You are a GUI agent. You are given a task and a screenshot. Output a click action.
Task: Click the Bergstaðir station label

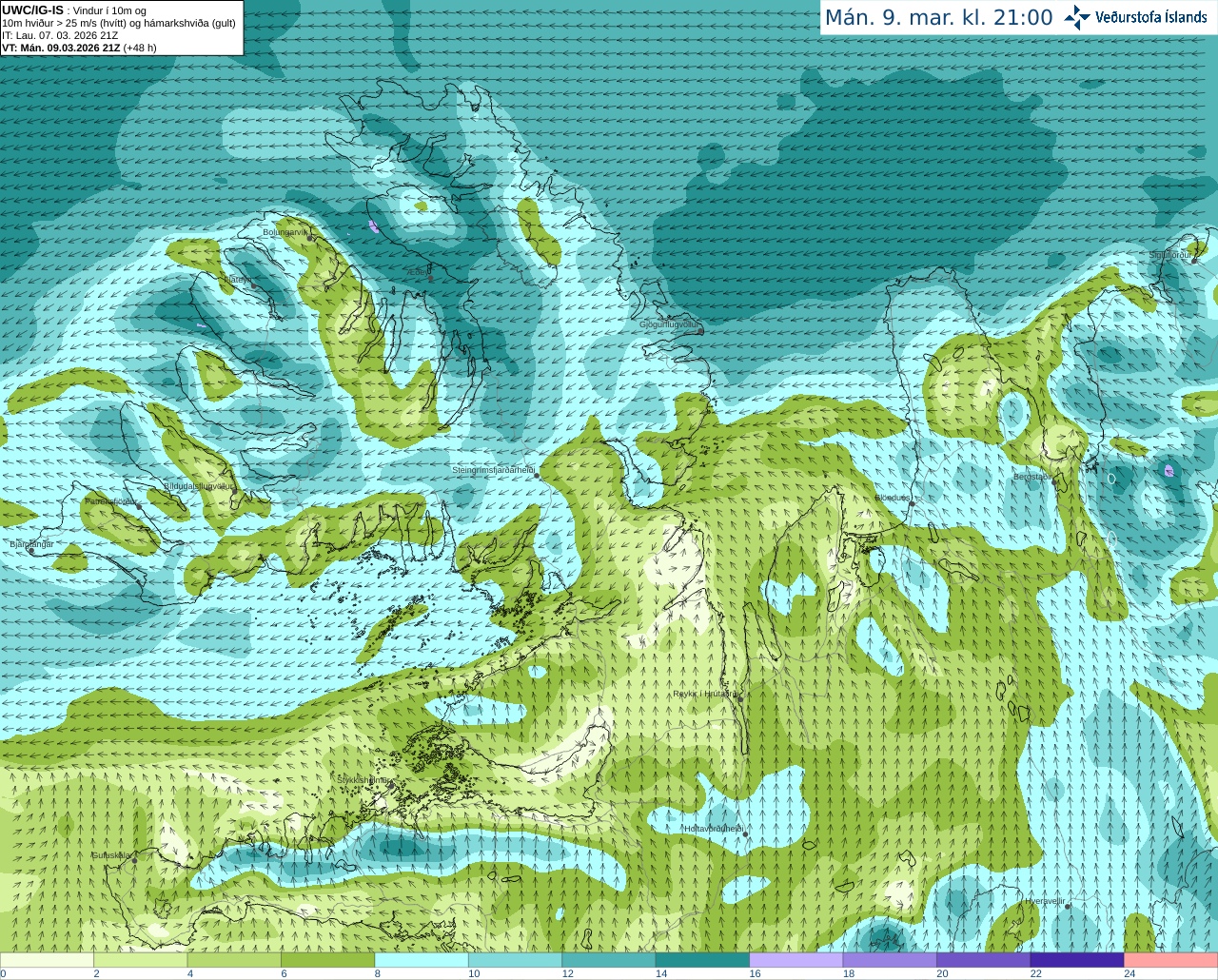[x=1033, y=477]
